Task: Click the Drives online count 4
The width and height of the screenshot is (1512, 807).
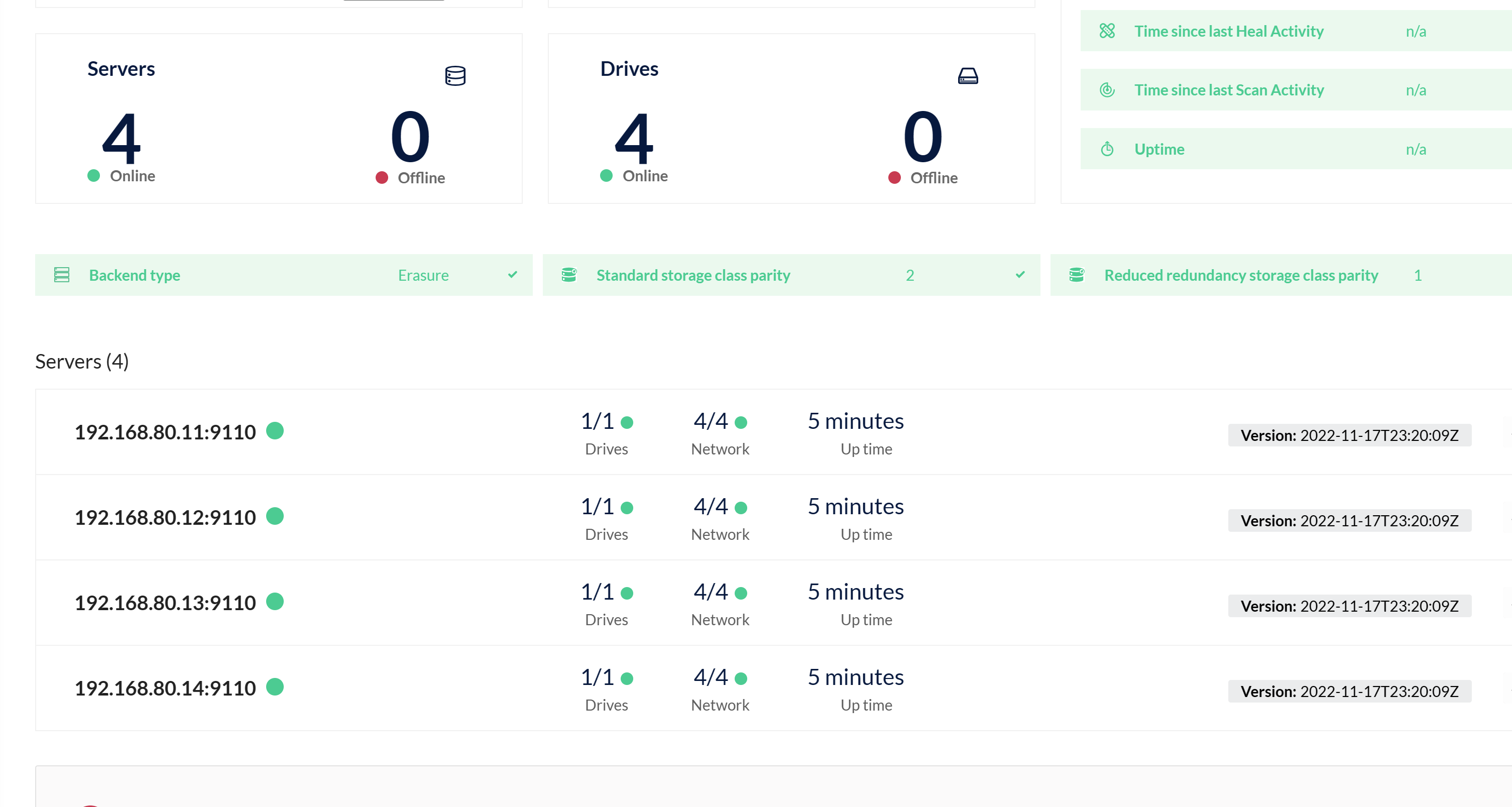Action: (635, 139)
